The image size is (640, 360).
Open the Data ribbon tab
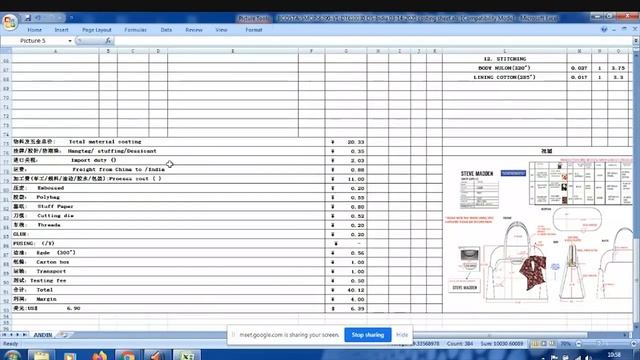click(166, 30)
